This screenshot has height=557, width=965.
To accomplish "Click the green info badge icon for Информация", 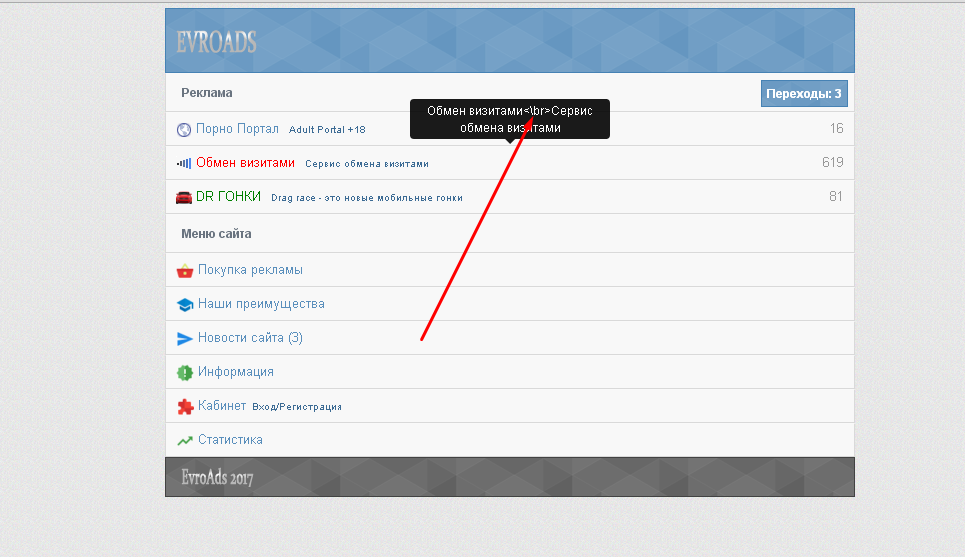I will tap(184, 372).
